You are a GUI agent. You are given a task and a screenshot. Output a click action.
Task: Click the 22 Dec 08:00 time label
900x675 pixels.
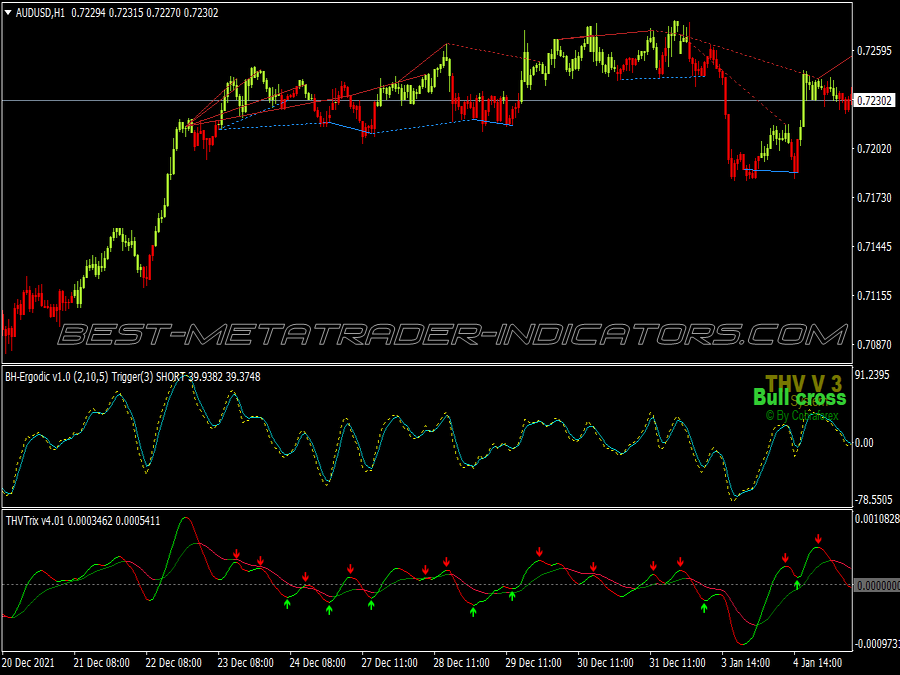pyautogui.click(x=174, y=663)
